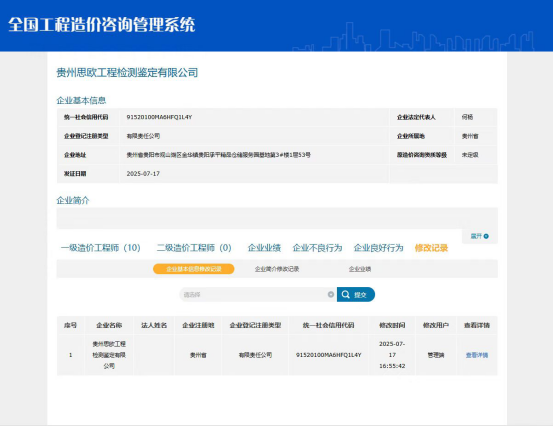Click the issue date 2025-07-17 value
Image resolution: width=554 pixels, height=426 pixels.
coord(143,173)
